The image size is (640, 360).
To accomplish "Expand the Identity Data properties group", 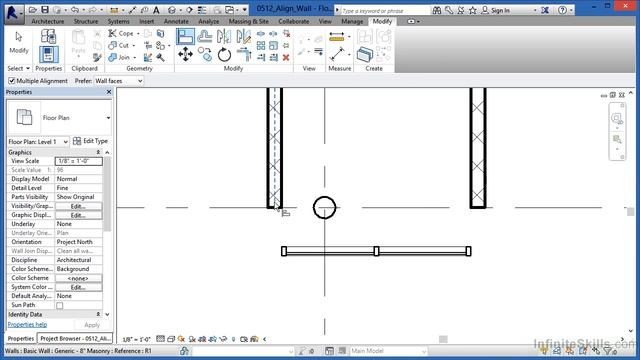I will coord(98,314).
